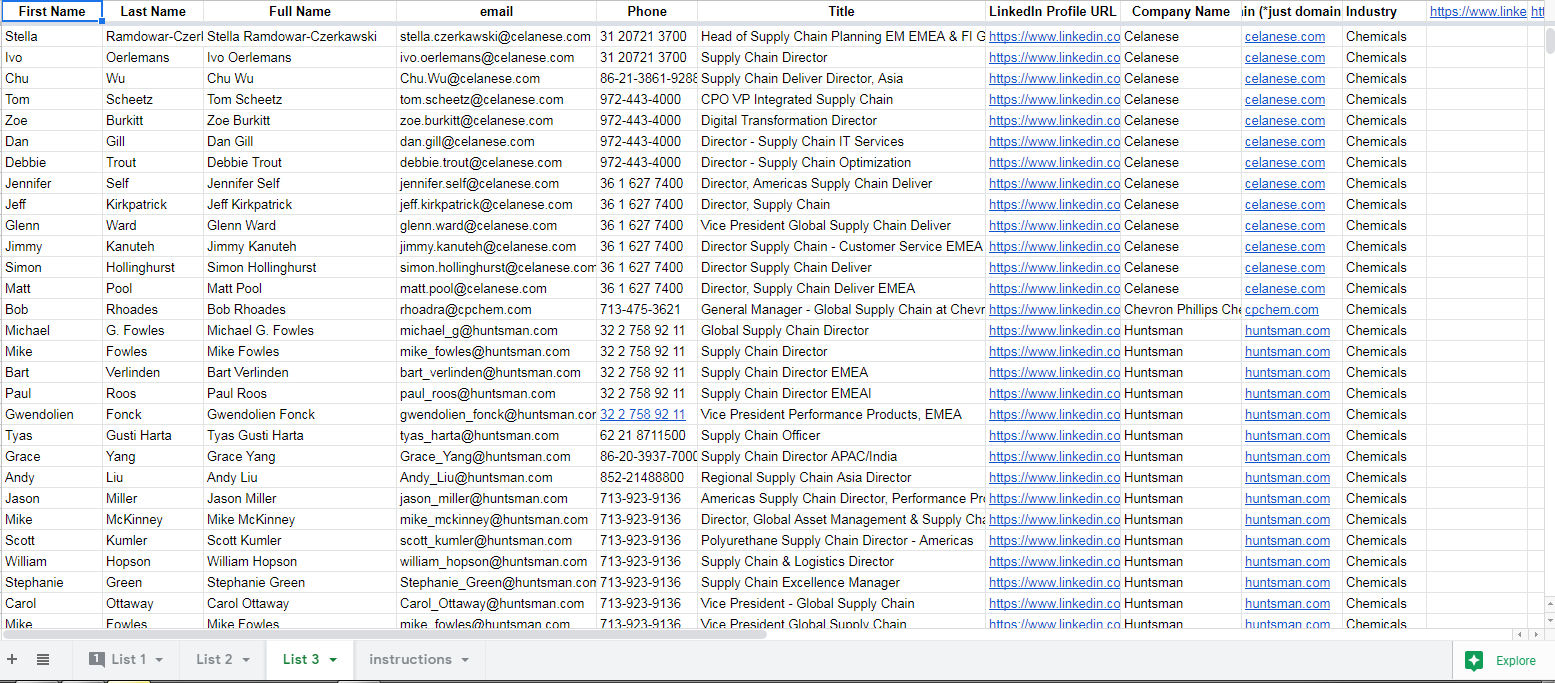Select the Chevron Phillips company name cell
Screen dimensions: 1555x683
coord(1181,309)
